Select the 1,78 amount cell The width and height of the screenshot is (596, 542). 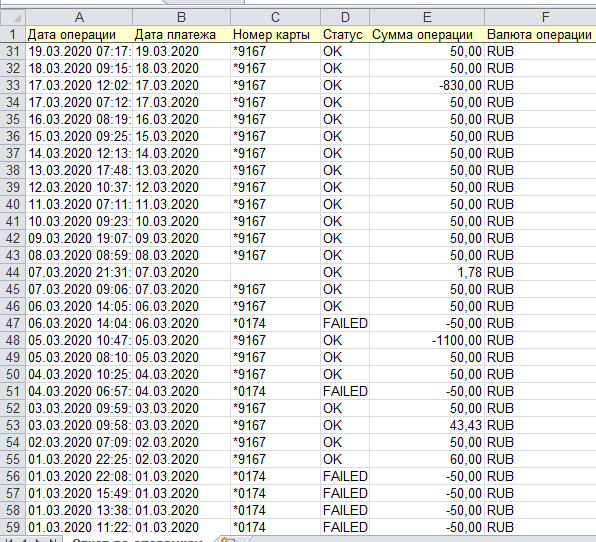[x=427, y=272]
